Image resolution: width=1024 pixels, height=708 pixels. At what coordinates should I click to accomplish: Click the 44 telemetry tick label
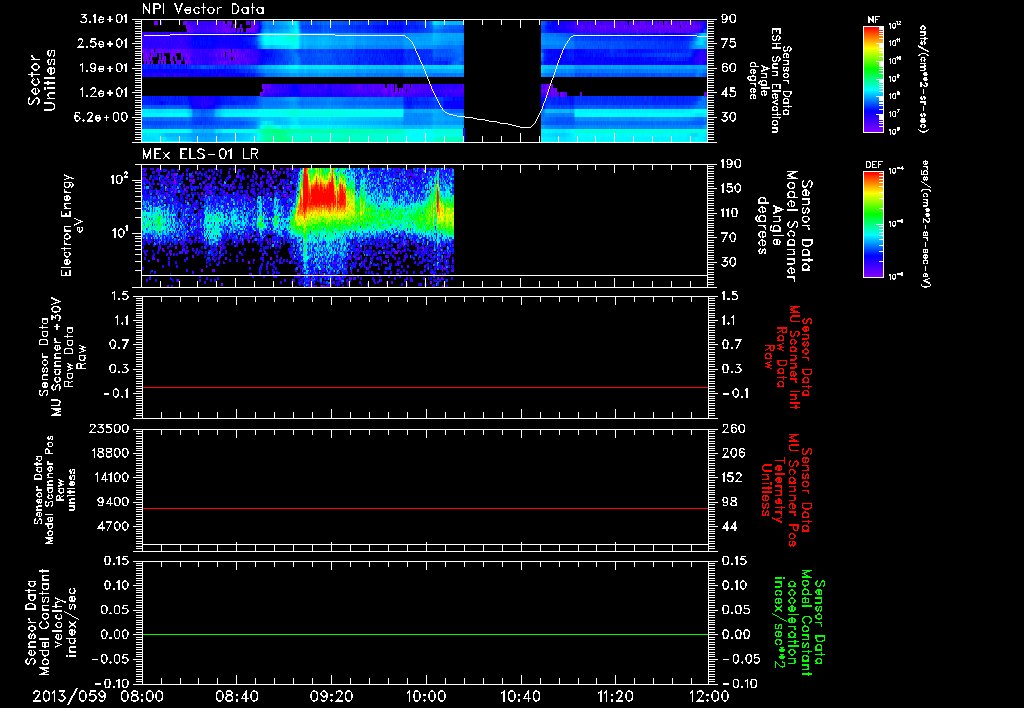(x=729, y=526)
